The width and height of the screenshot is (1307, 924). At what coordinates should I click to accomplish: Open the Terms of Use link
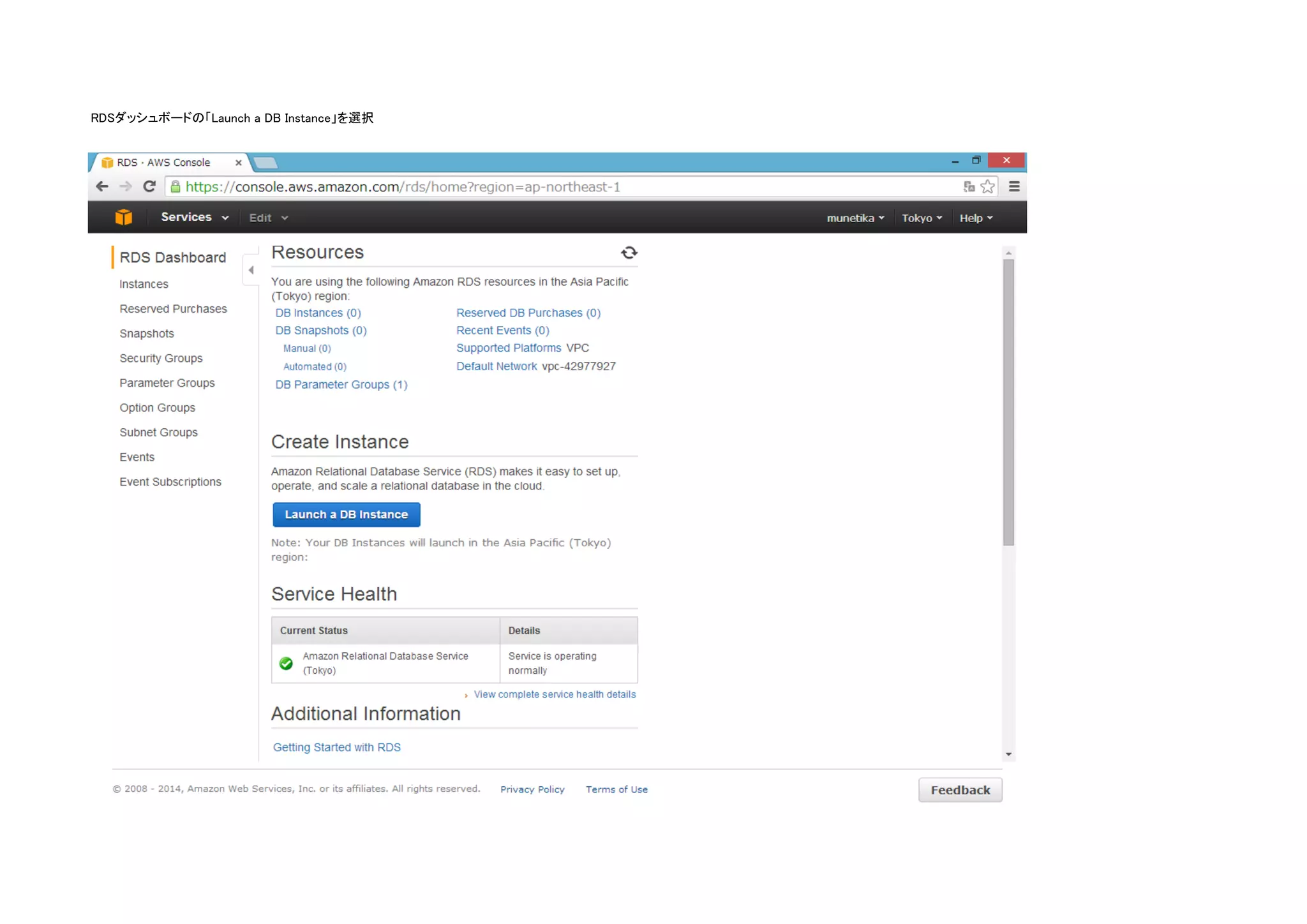point(616,790)
